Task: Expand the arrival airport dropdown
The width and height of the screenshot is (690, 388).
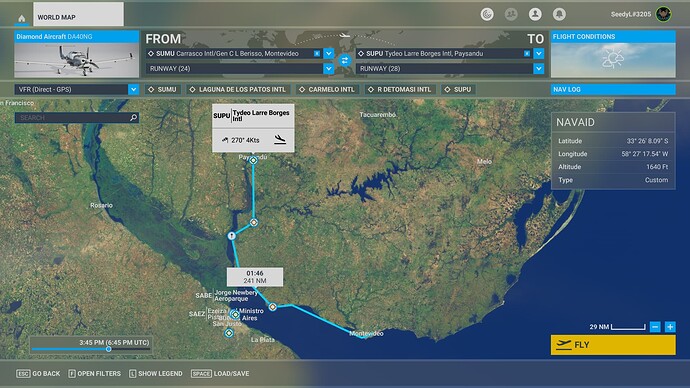Action: (539, 53)
